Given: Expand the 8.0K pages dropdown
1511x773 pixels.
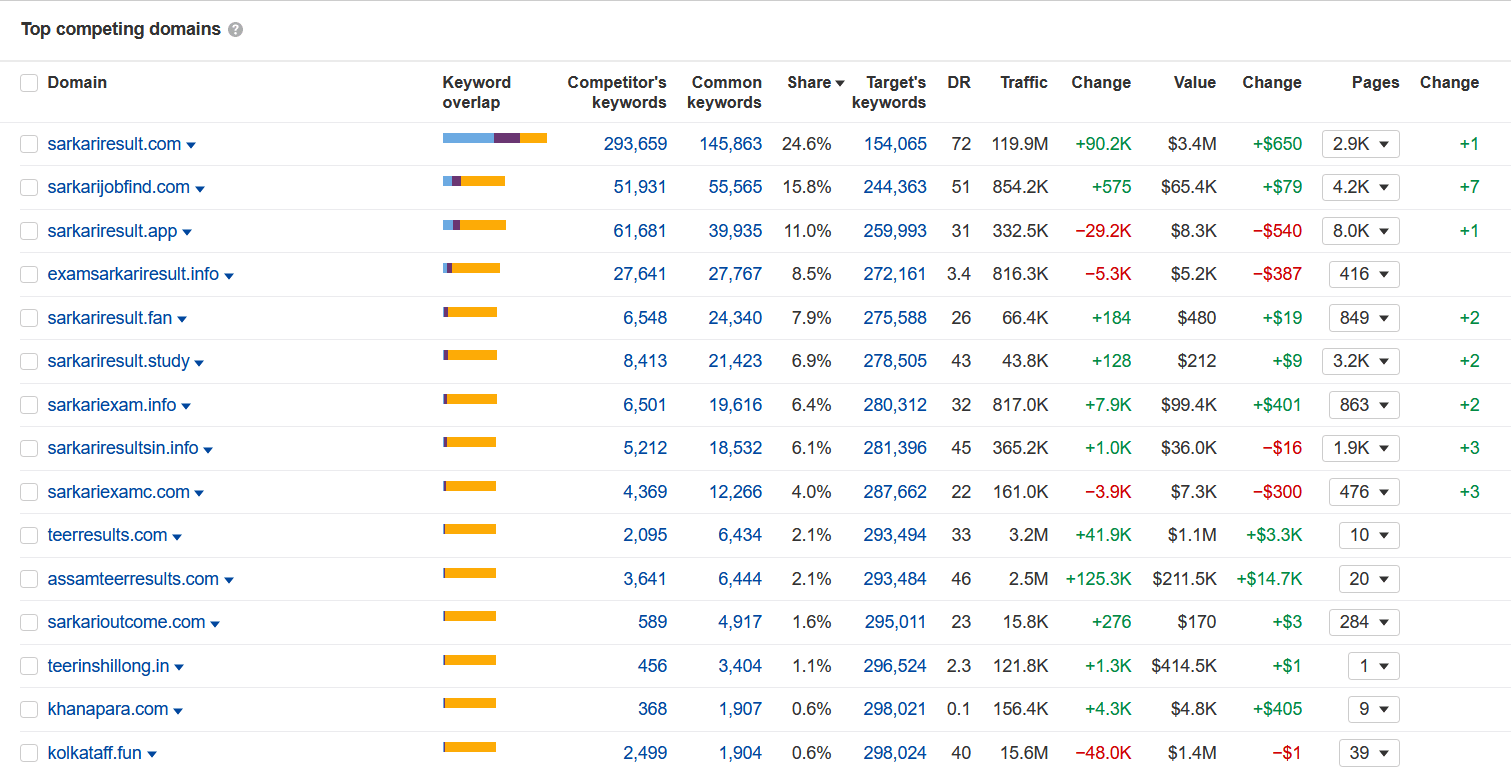Looking at the screenshot, I should point(1360,231).
